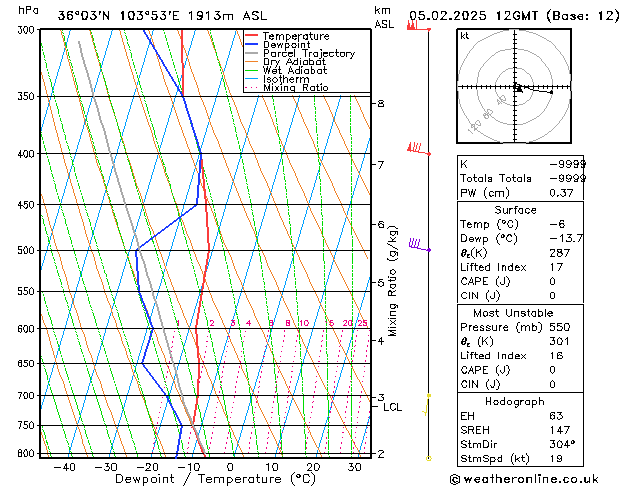Click the 'Hodograph' section heading

[515, 401]
